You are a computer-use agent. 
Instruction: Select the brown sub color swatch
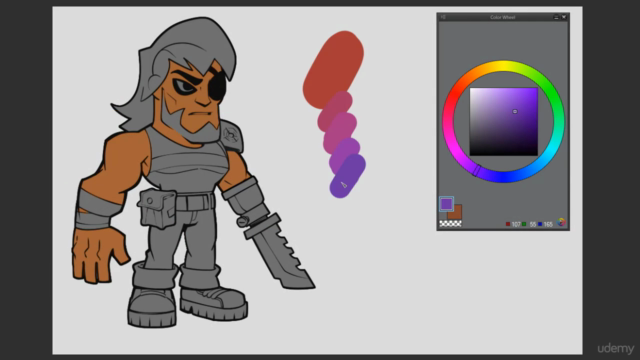[x=456, y=213]
